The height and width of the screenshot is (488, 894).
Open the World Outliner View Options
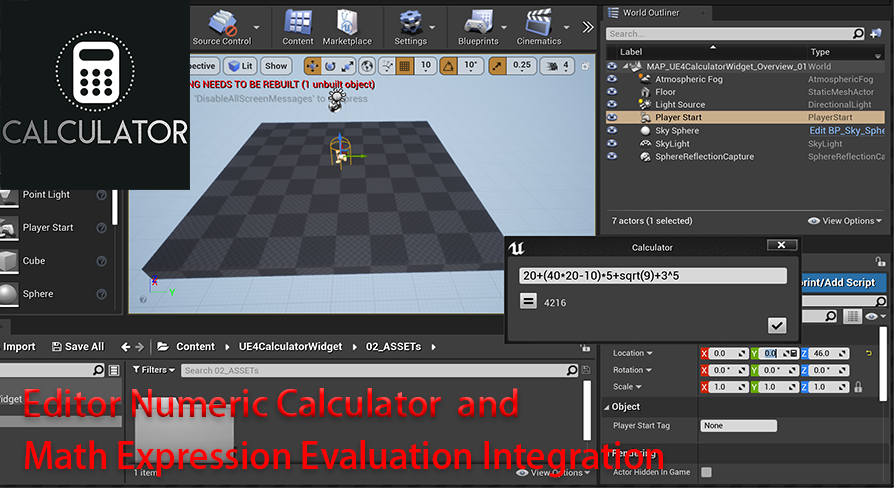[x=845, y=221]
